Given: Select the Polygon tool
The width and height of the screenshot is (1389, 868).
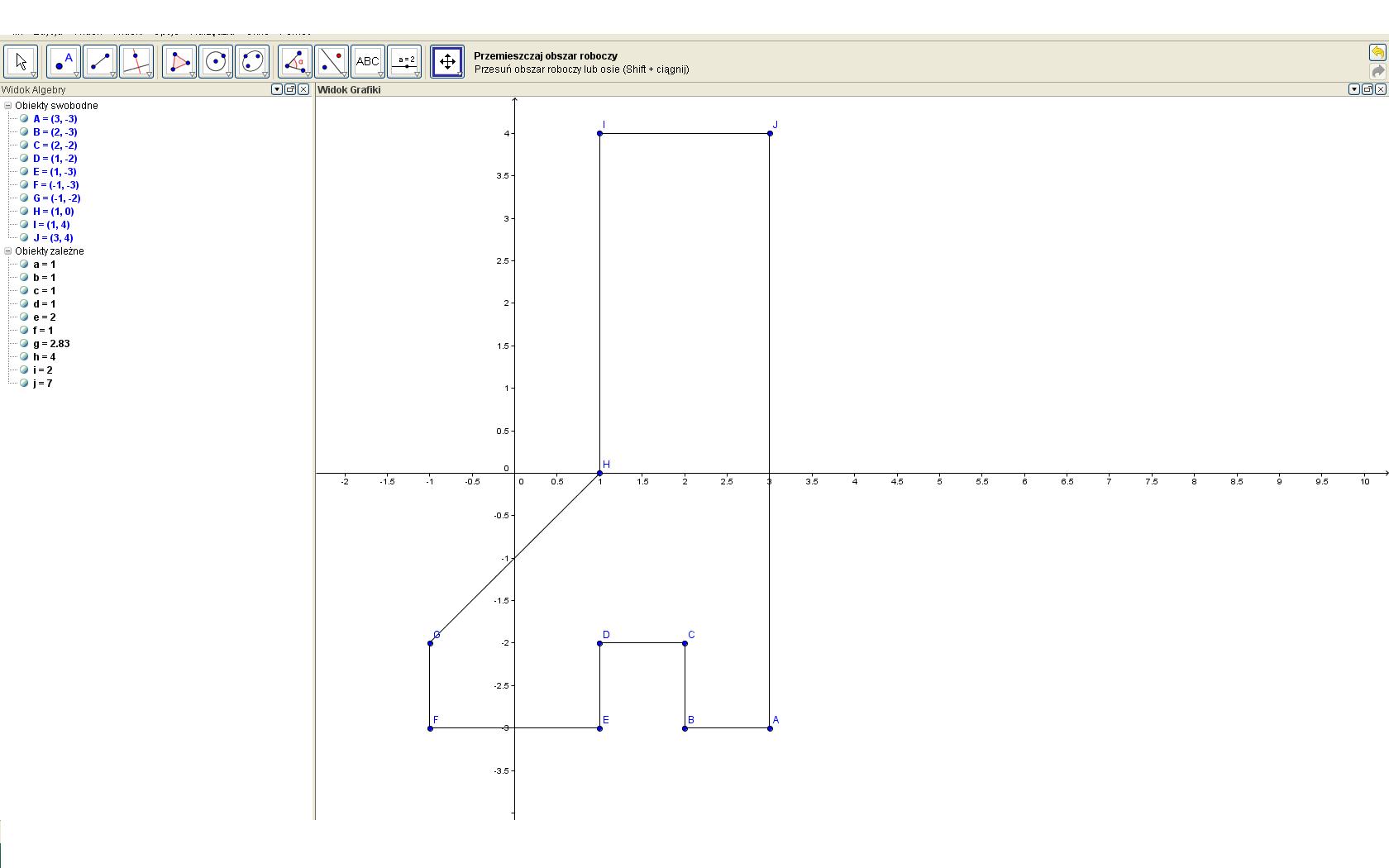Looking at the screenshot, I should (x=179, y=62).
